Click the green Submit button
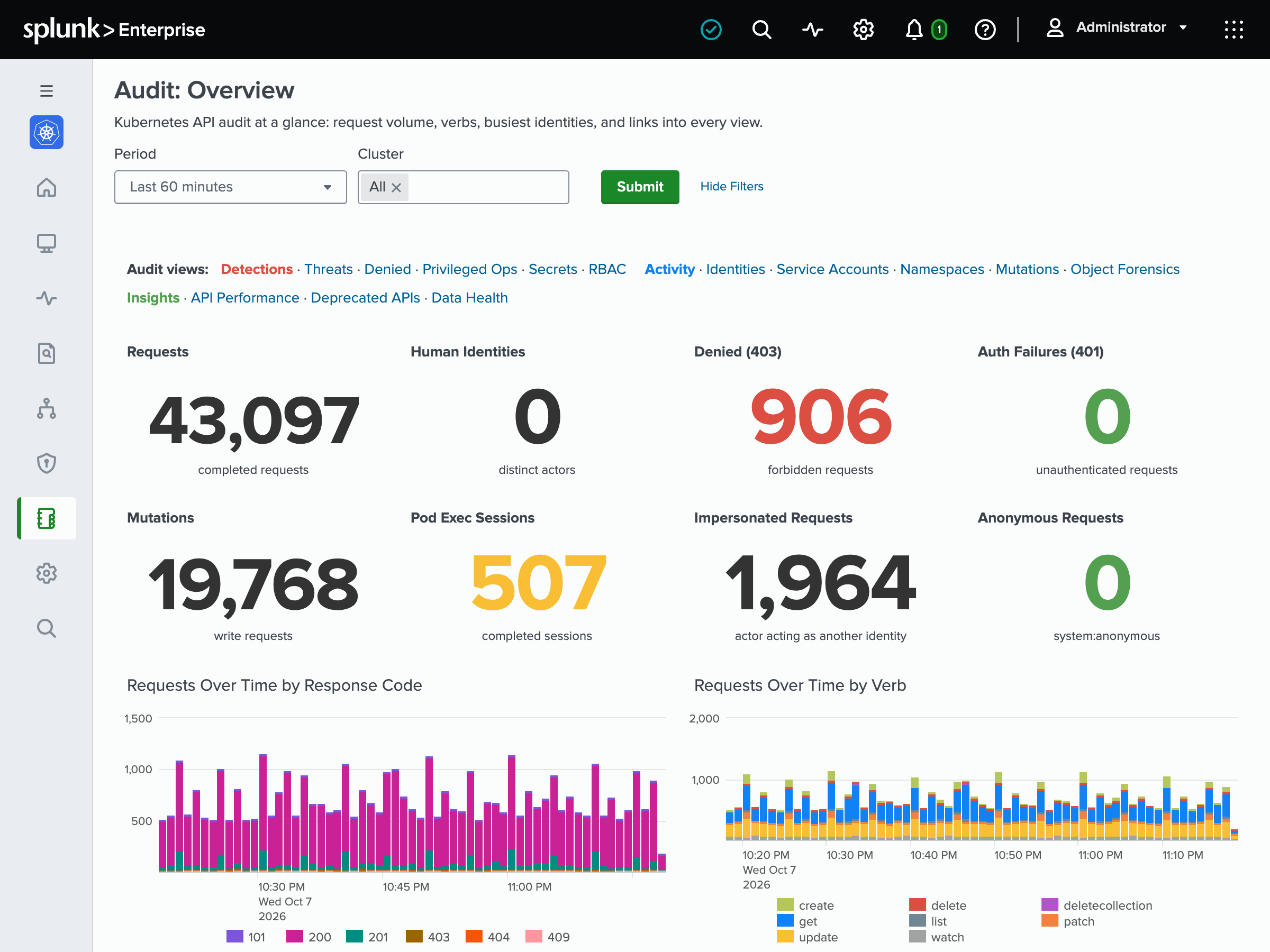 click(x=640, y=187)
